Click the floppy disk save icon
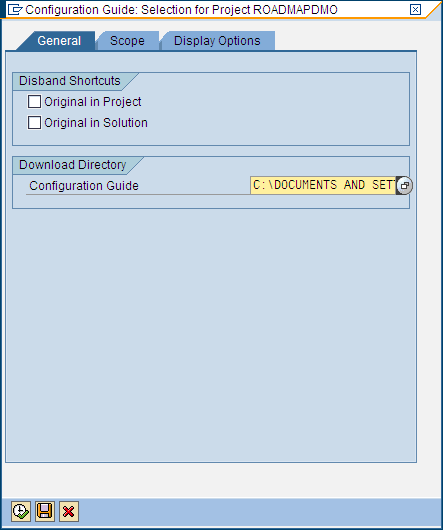The width and height of the screenshot is (443, 530). (x=45, y=511)
